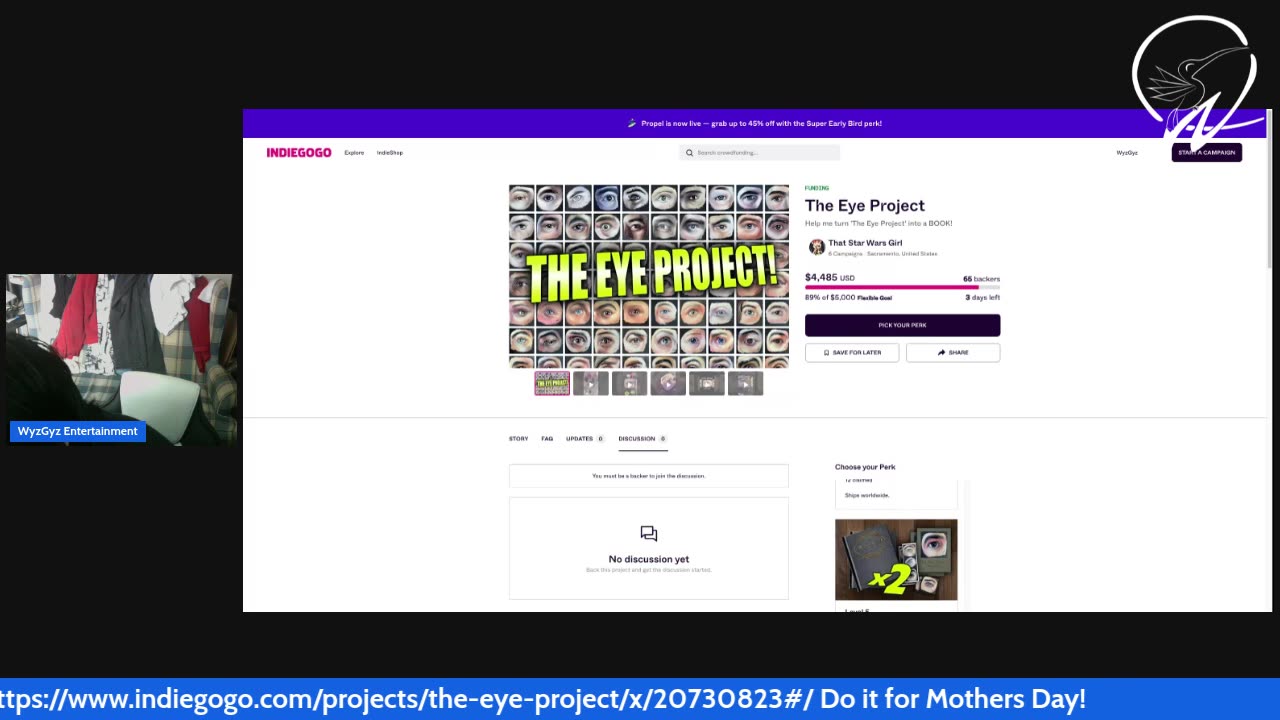Switch to the Story tab
Viewport: 1280px width, 720px height.
click(x=518, y=439)
